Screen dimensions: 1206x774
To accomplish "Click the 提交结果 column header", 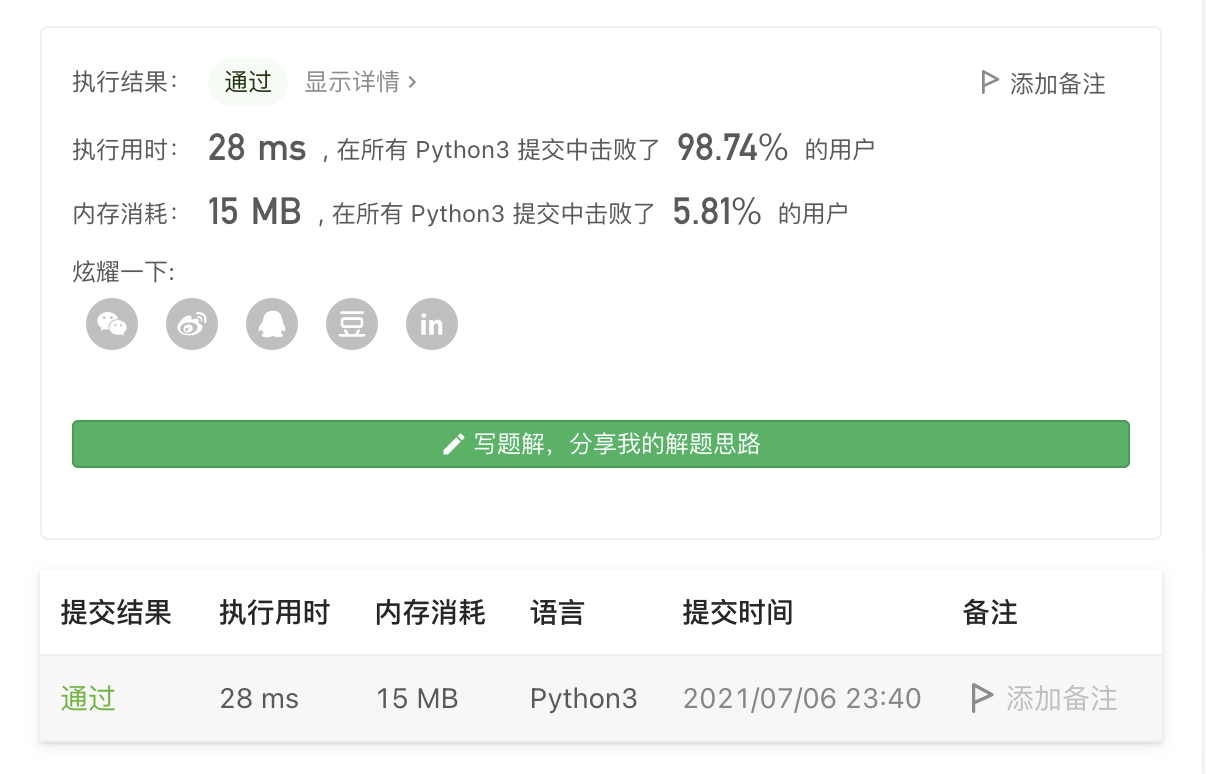I will pyautogui.click(x=116, y=612).
